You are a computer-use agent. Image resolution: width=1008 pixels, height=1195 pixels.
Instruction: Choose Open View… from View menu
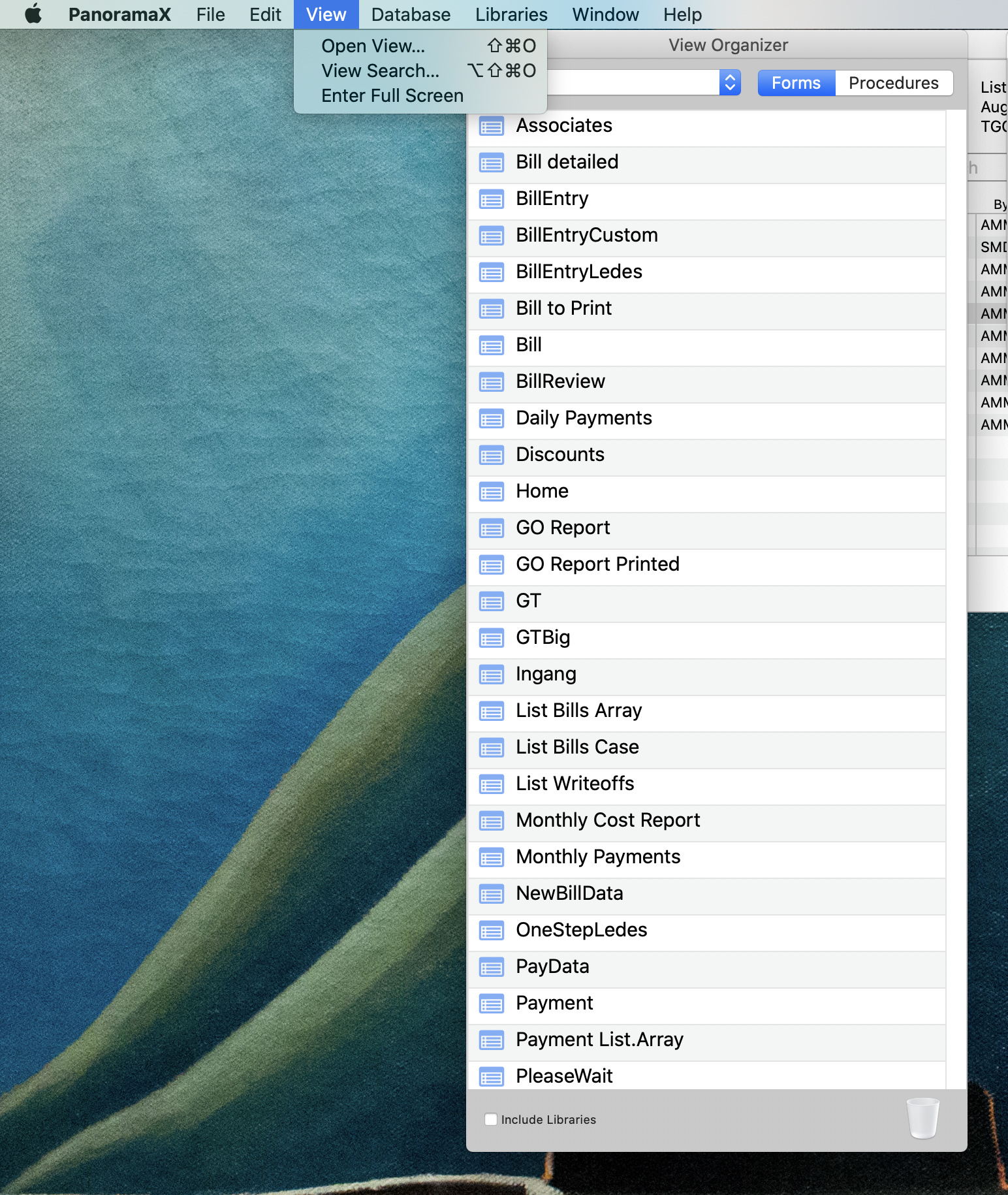pos(373,46)
